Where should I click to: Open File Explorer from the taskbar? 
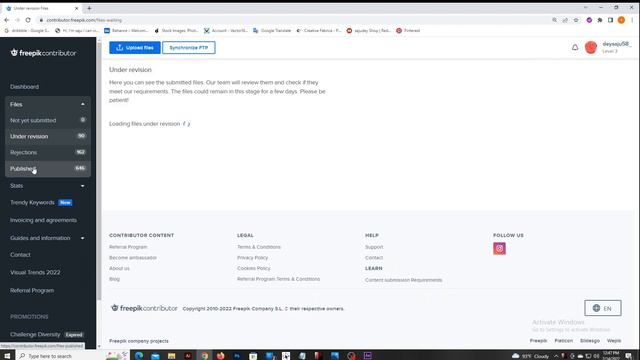(171, 356)
